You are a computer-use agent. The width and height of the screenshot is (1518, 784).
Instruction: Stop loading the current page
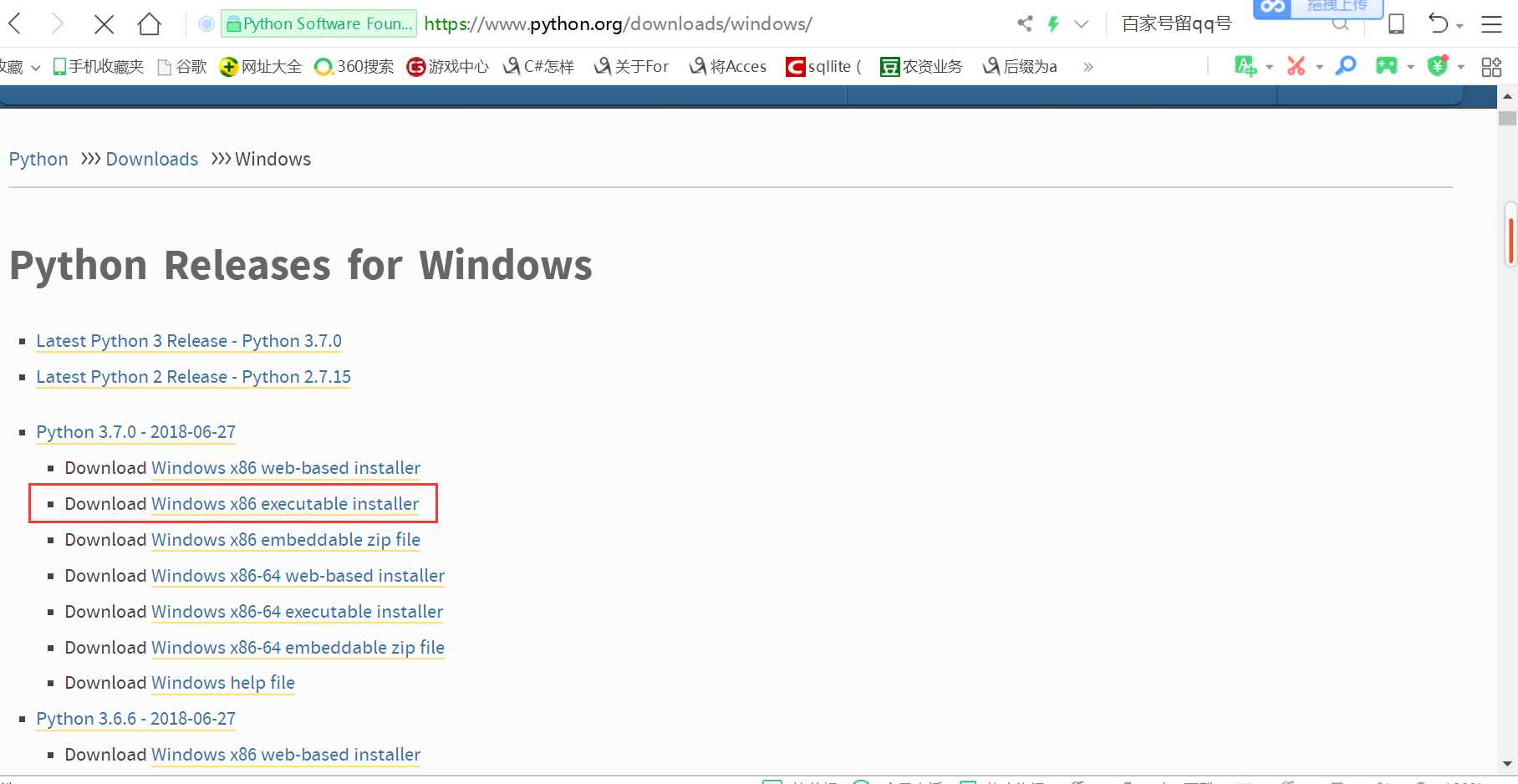(104, 24)
